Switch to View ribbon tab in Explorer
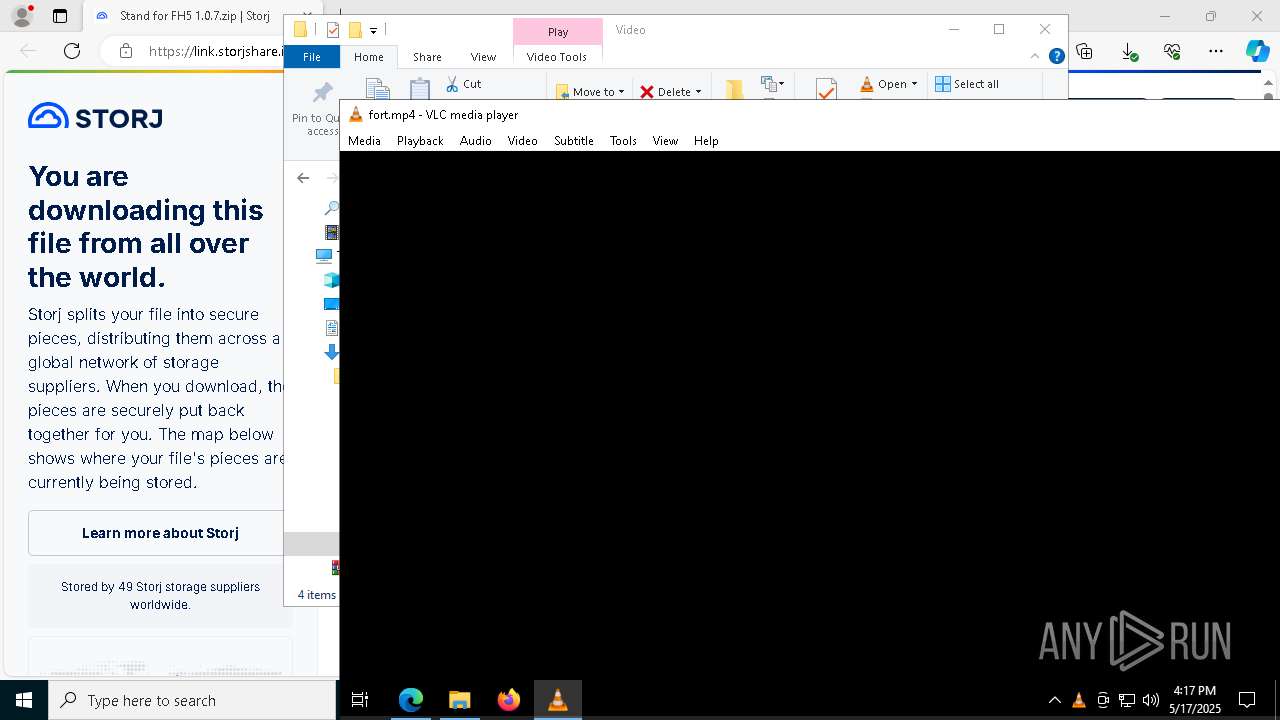 click(483, 57)
